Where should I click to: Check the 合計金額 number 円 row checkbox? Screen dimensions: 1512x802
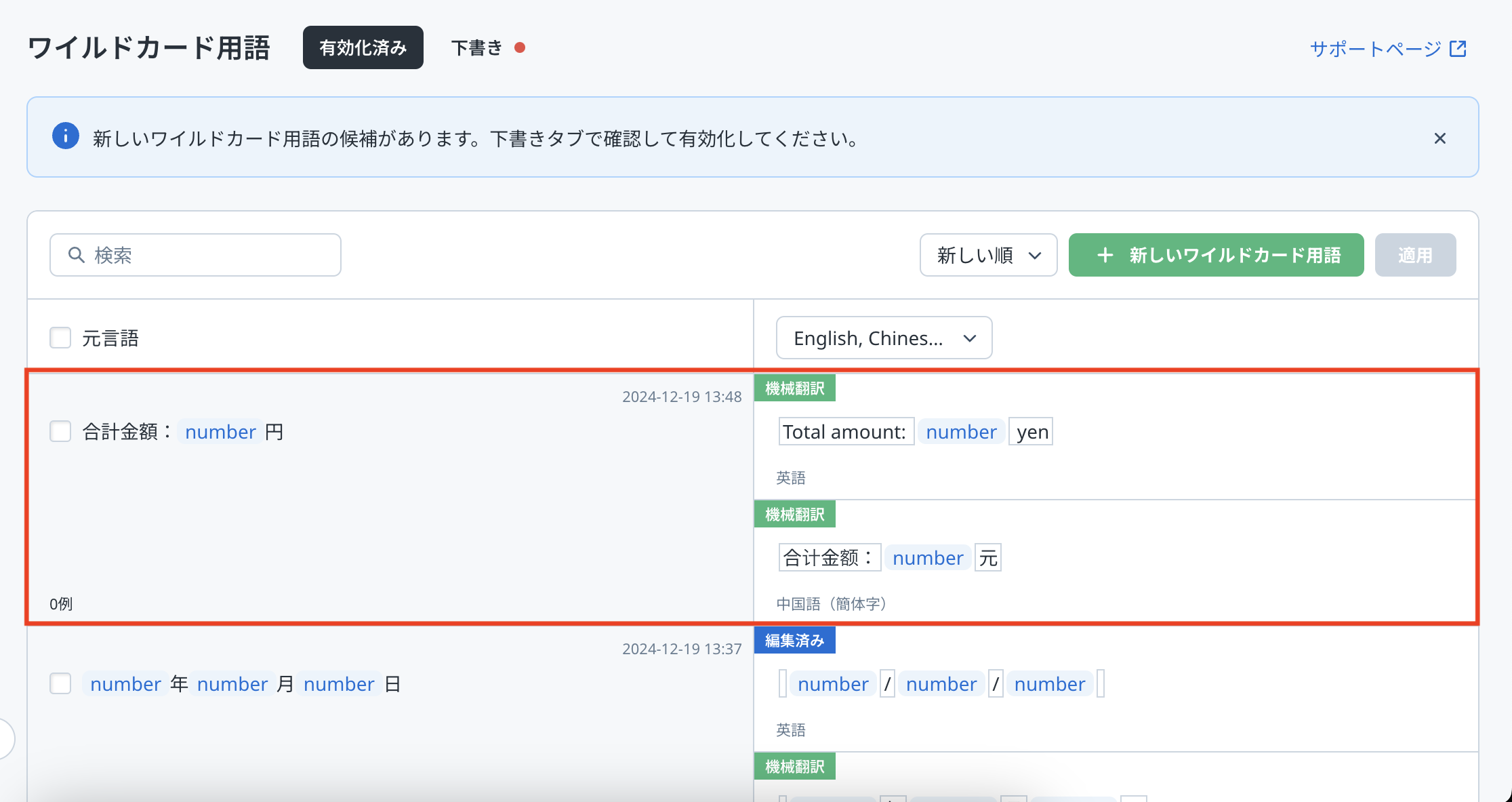coord(60,431)
